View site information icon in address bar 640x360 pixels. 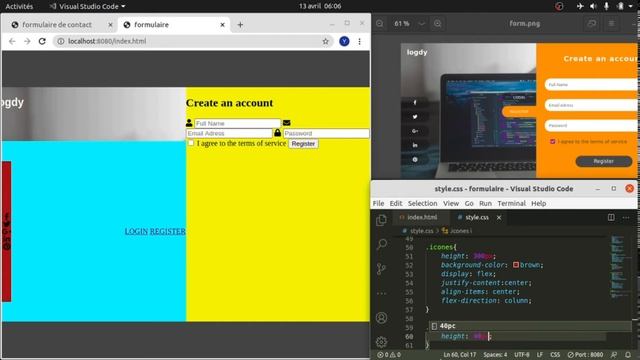point(60,41)
